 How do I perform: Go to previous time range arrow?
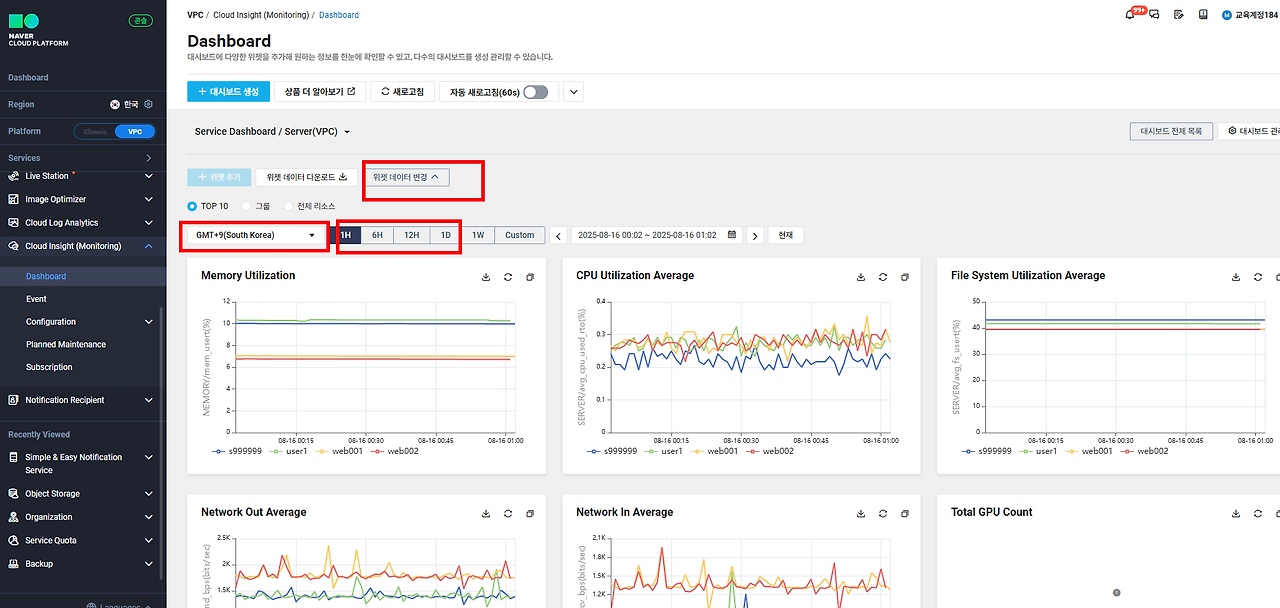coord(560,236)
